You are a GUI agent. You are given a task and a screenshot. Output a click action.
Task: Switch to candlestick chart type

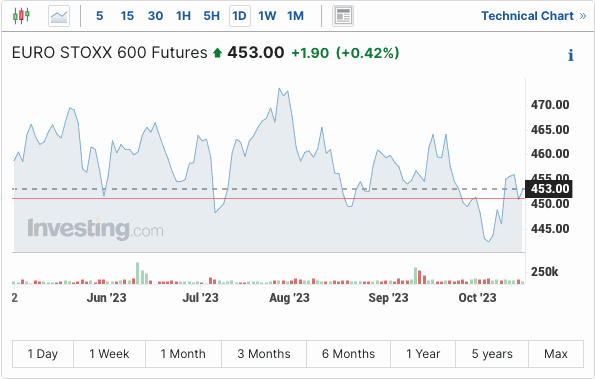[21, 16]
